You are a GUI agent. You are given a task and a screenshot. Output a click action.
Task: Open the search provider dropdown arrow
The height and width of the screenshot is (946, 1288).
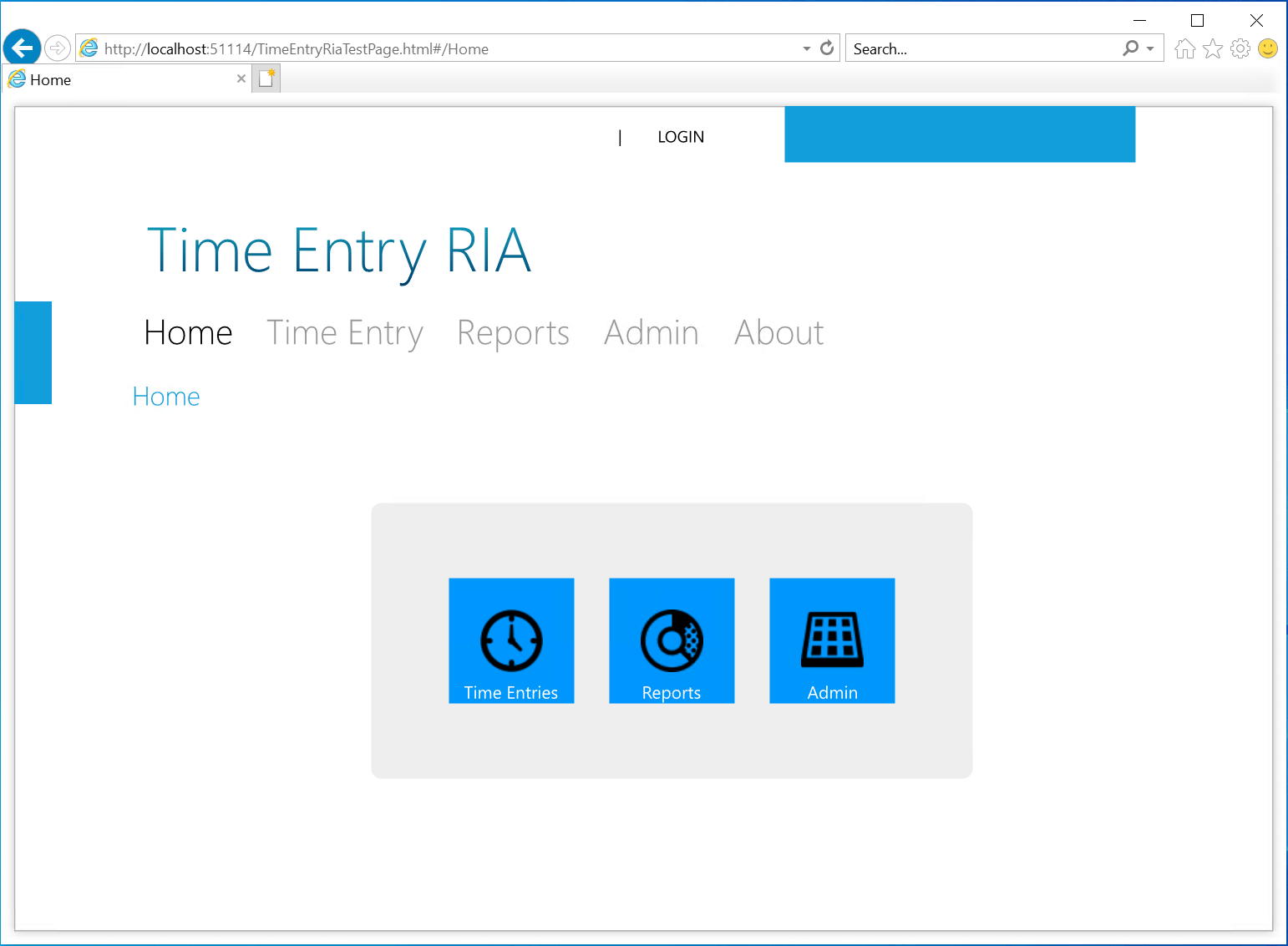tap(1149, 48)
